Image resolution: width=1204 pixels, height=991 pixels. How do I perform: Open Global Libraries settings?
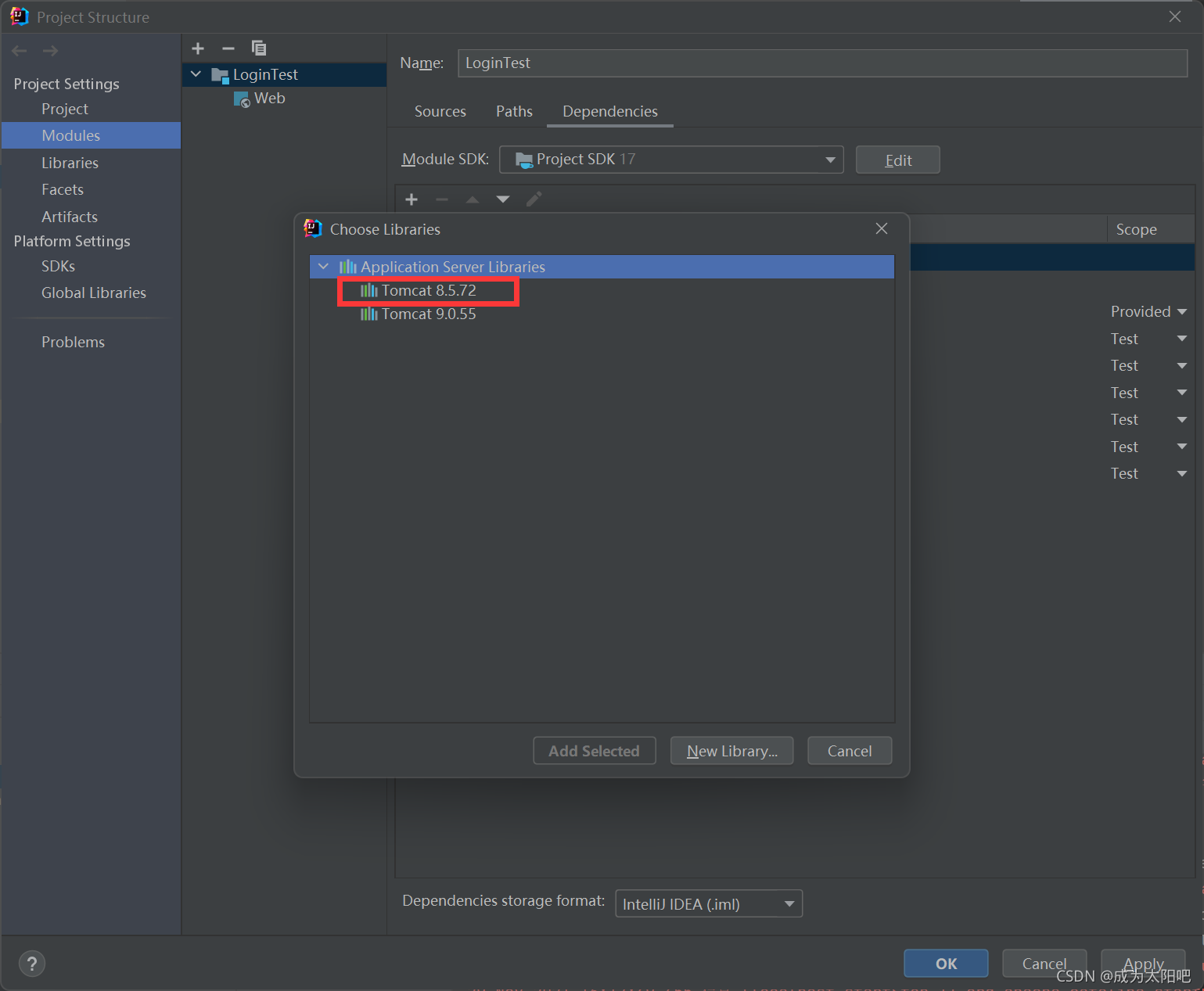pos(94,293)
